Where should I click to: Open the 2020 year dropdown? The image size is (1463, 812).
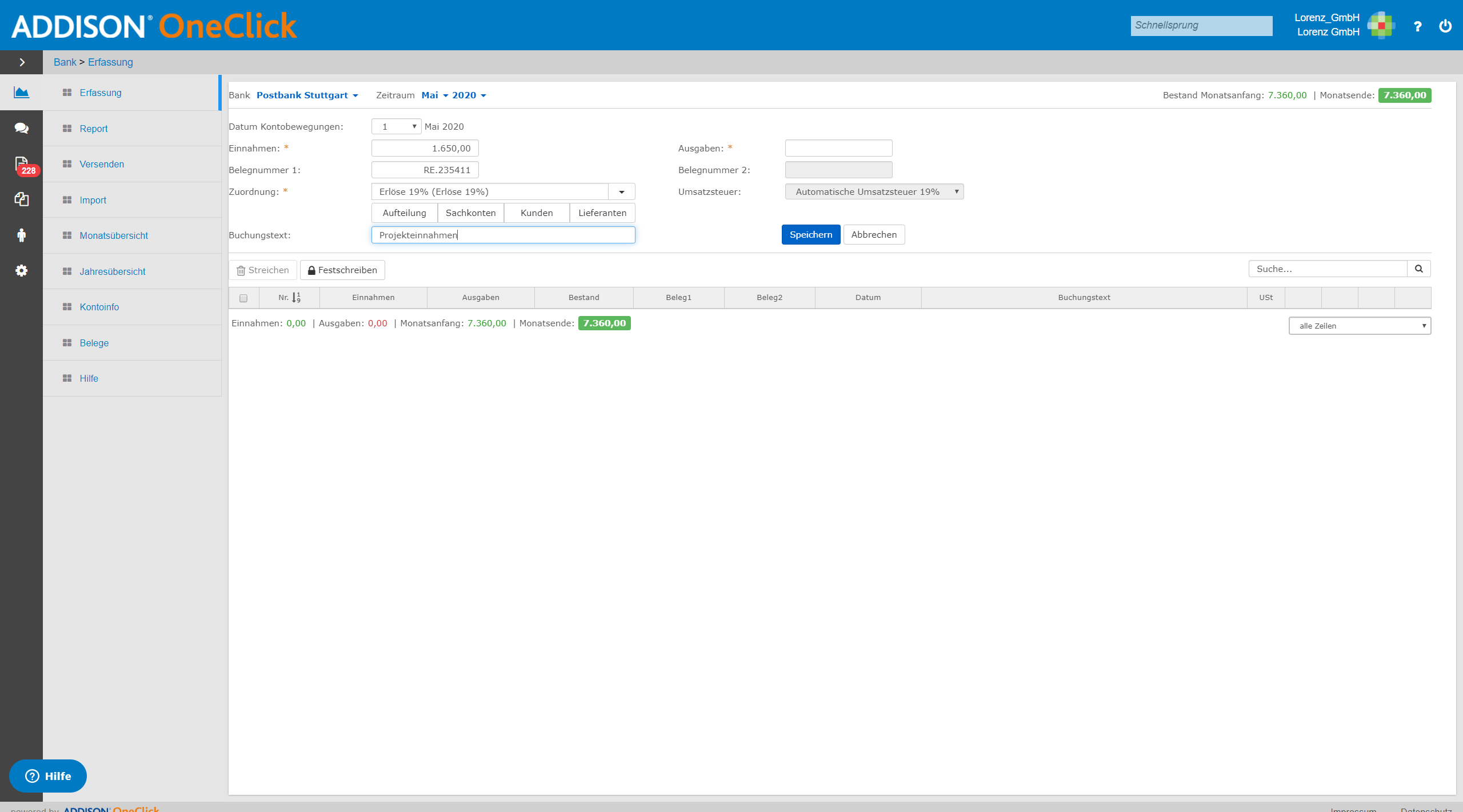click(469, 95)
